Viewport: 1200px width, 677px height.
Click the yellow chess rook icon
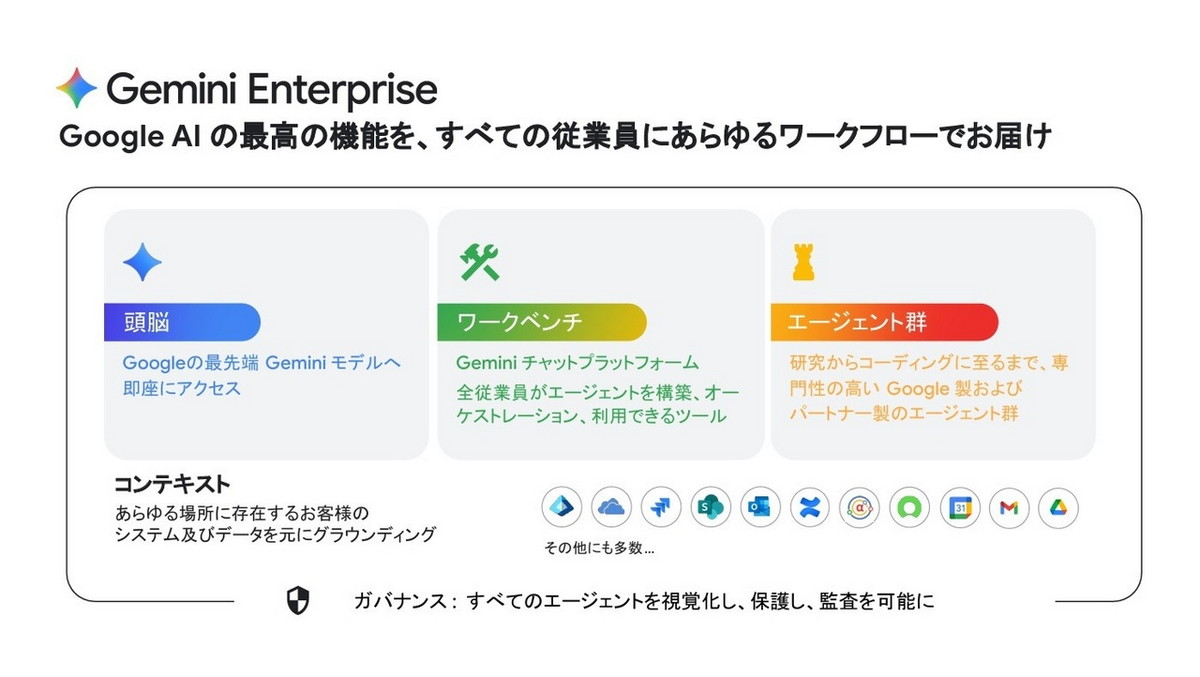point(802,262)
